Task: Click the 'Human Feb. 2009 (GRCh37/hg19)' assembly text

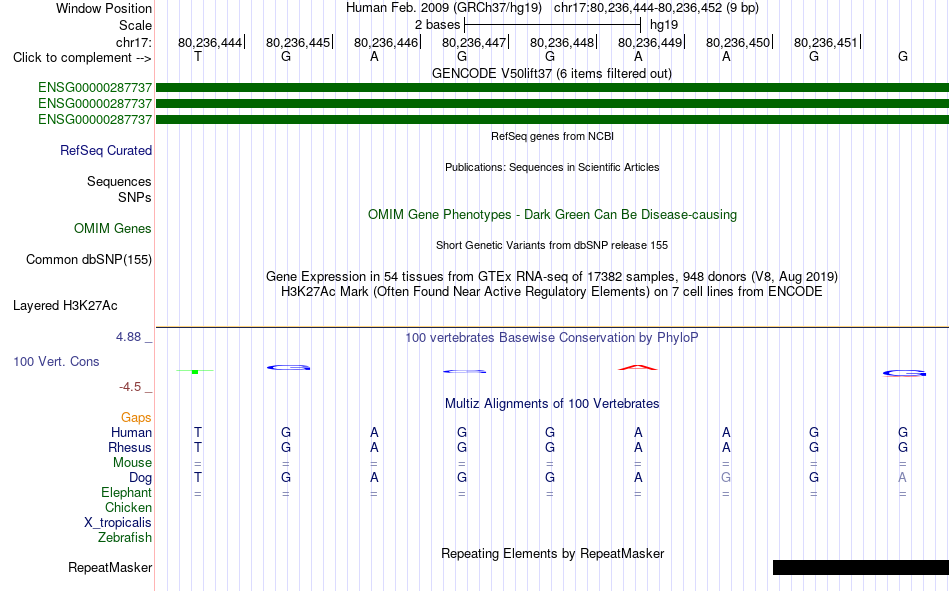Action: [x=444, y=8]
